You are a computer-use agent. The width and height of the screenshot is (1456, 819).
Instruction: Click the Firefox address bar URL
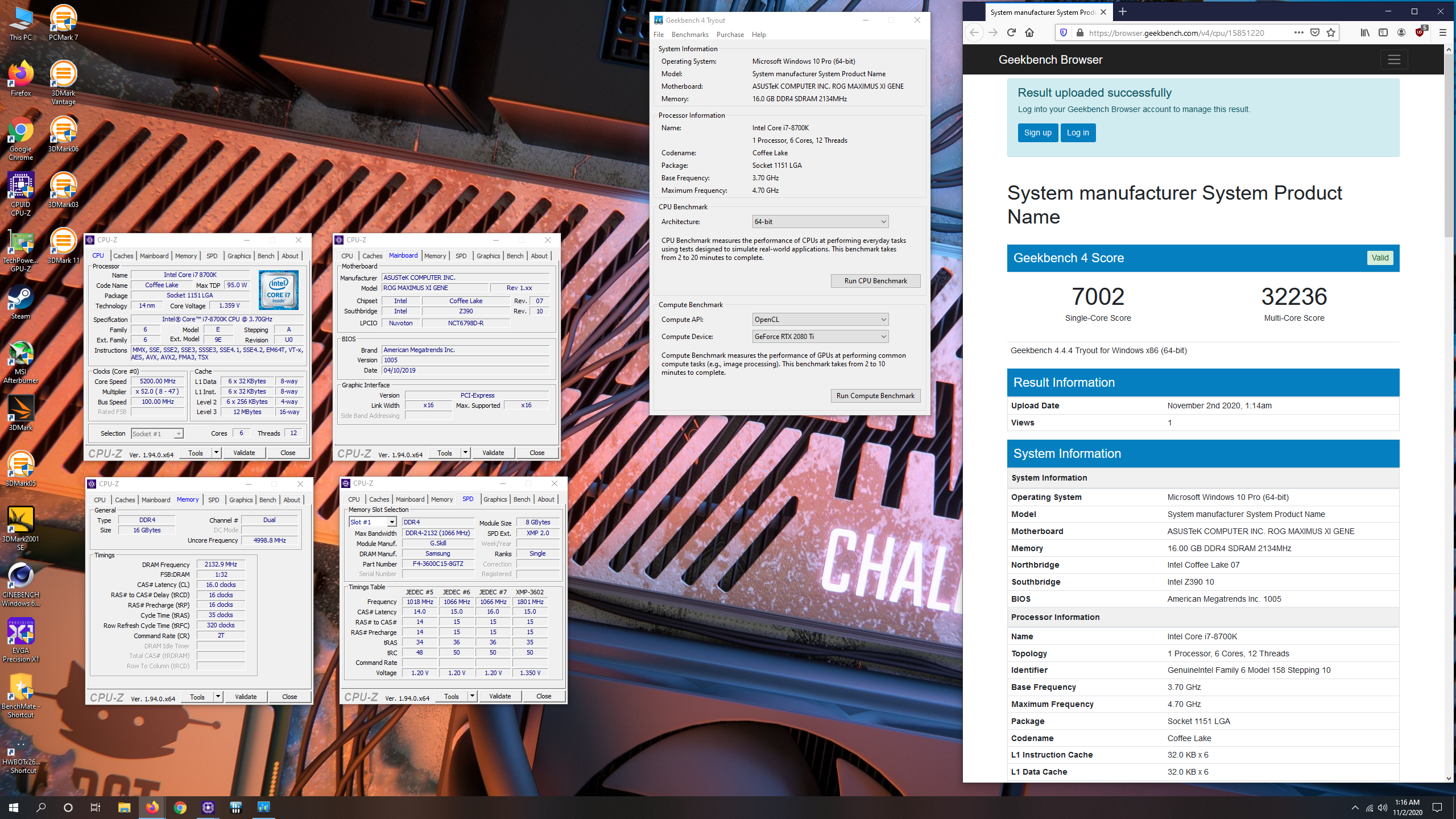point(1176,33)
